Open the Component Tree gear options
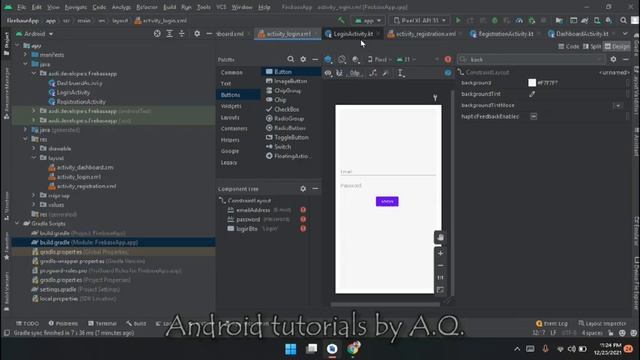The height and width of the screenshot is (360, 640). (x=303, y=189)
